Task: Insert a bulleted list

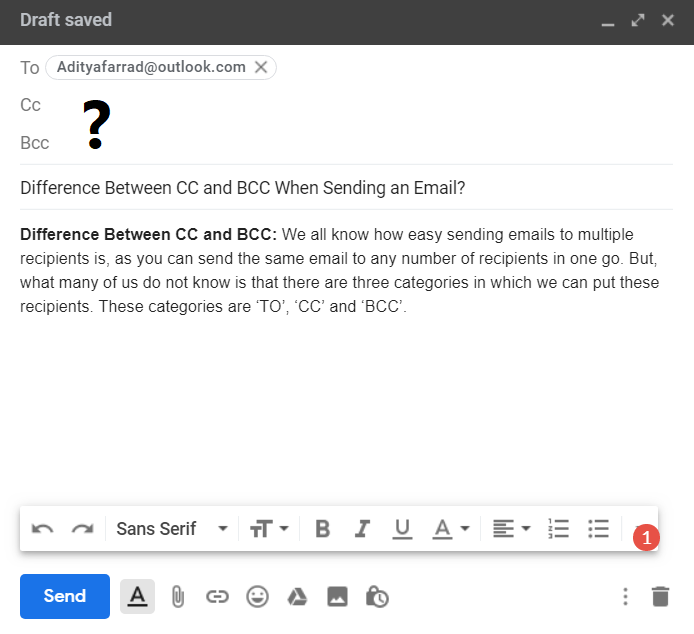Action: tap(598, 528)
